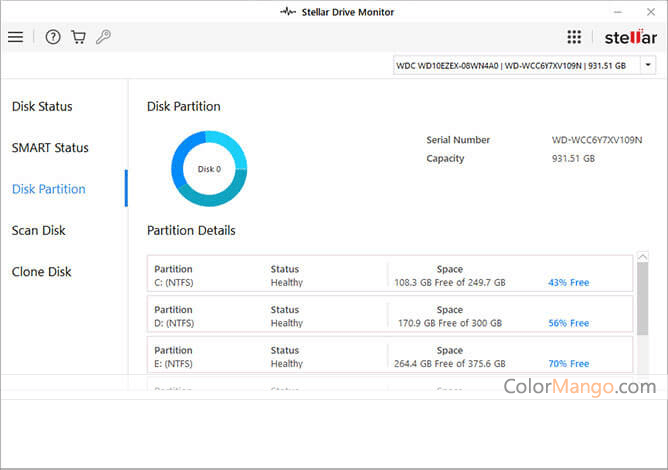Image resolution: width=668 pixels, height=470 pixels.
Task: Click the help question mark icon
Action: click(53, 37)
